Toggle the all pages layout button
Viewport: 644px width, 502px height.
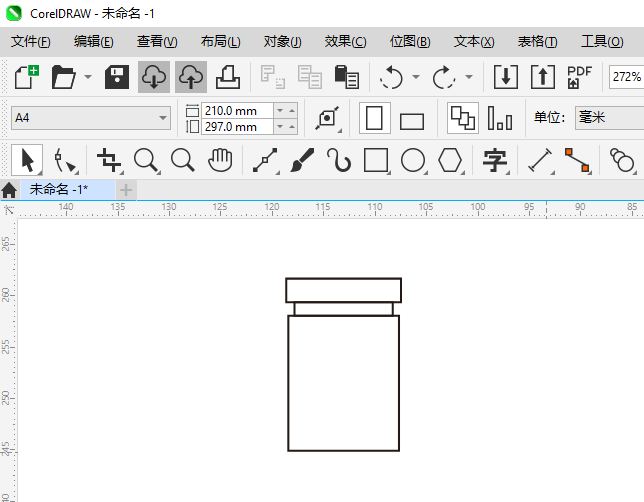(x=463, y=118)
